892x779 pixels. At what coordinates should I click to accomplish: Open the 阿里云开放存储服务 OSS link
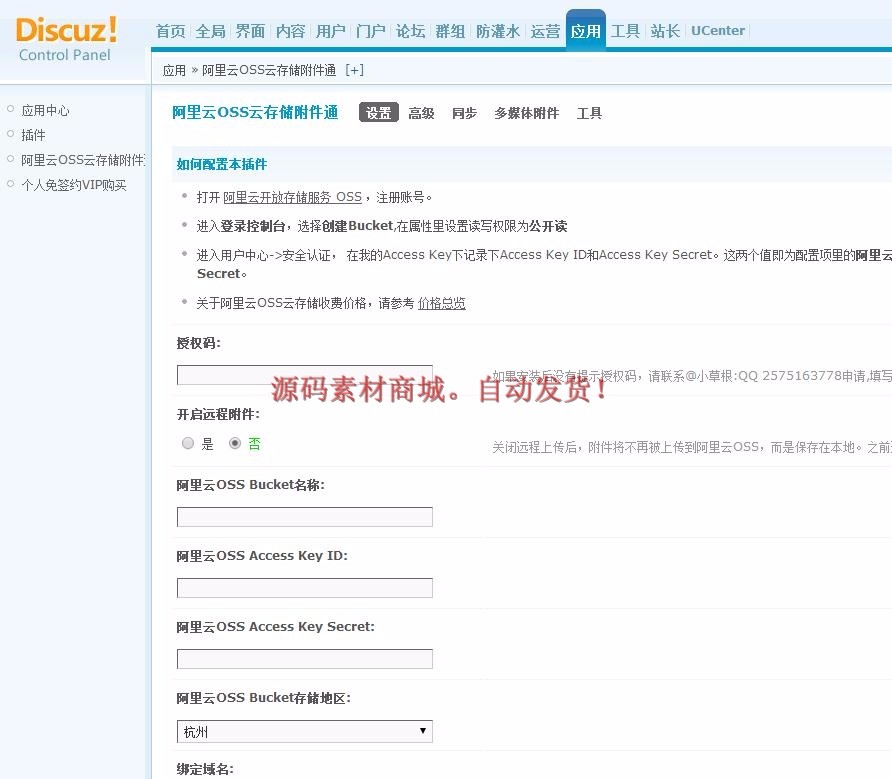pos(292,197)
